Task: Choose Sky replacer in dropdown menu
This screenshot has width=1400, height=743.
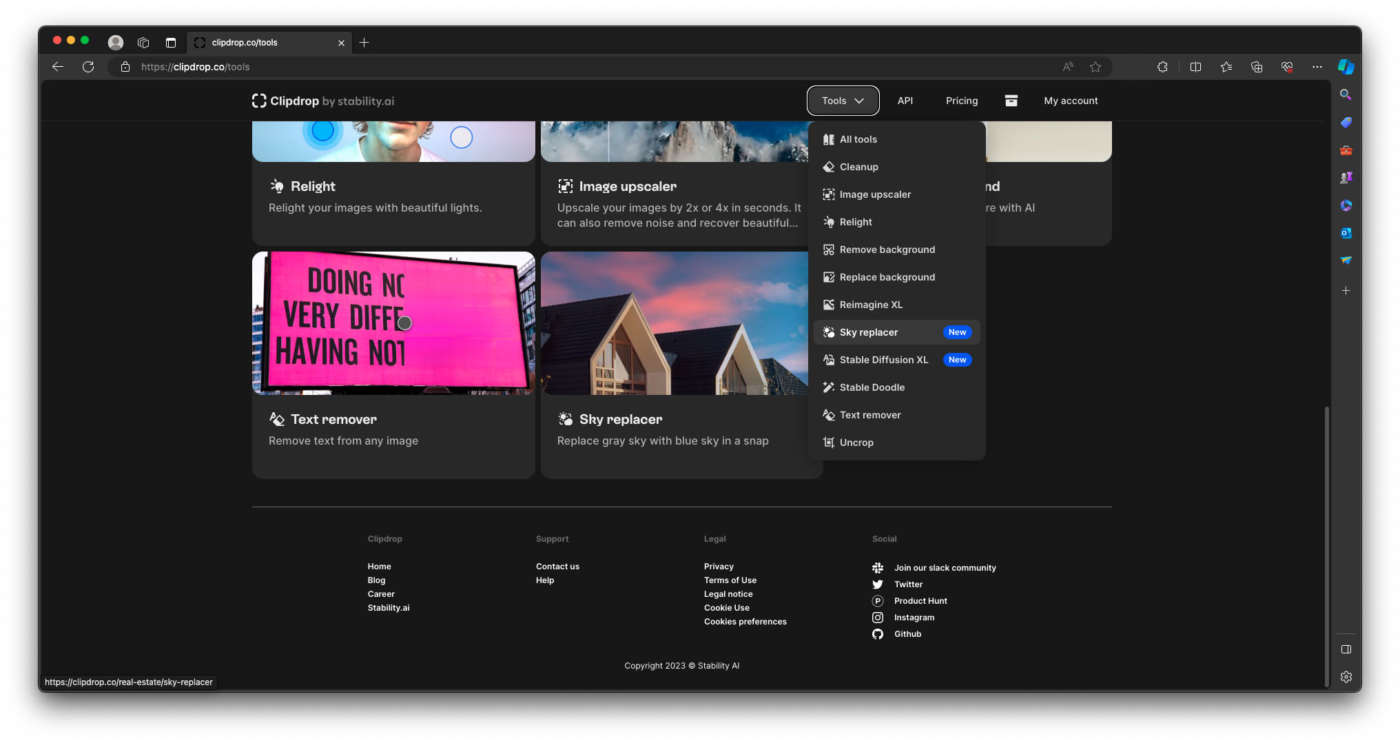Action: pyautogui.click(x=868, y=332)
